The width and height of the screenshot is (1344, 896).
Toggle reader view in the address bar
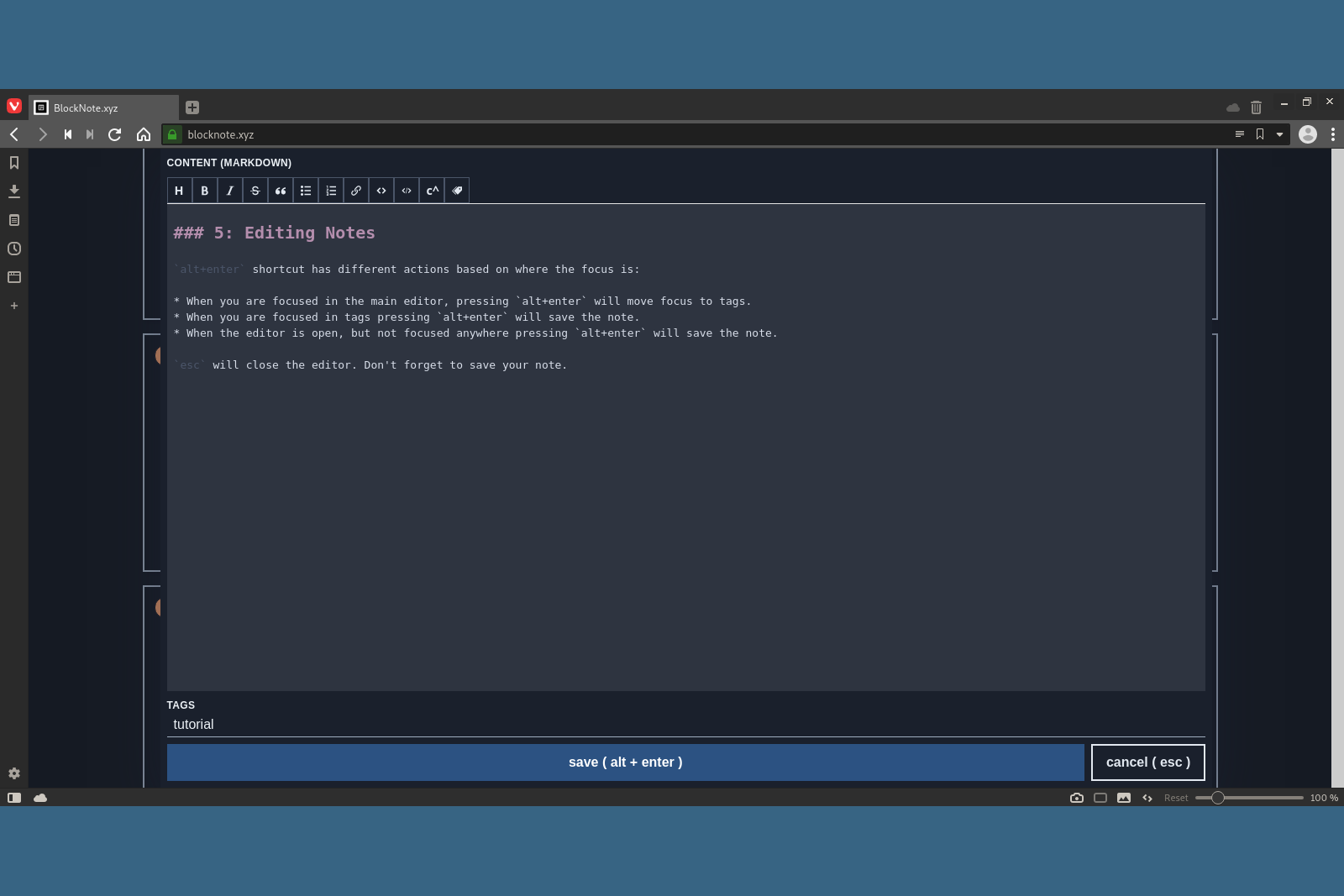1240,134
